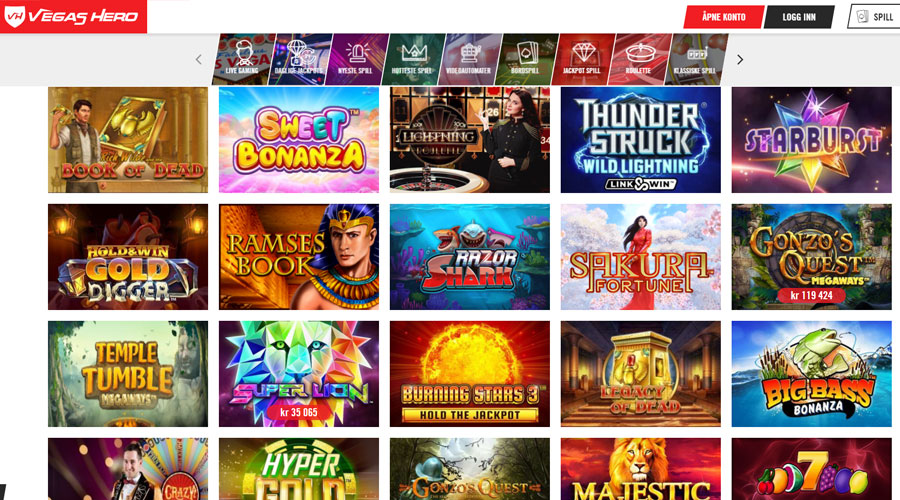Open the Live Gaming category

click(x=244, y=59)
